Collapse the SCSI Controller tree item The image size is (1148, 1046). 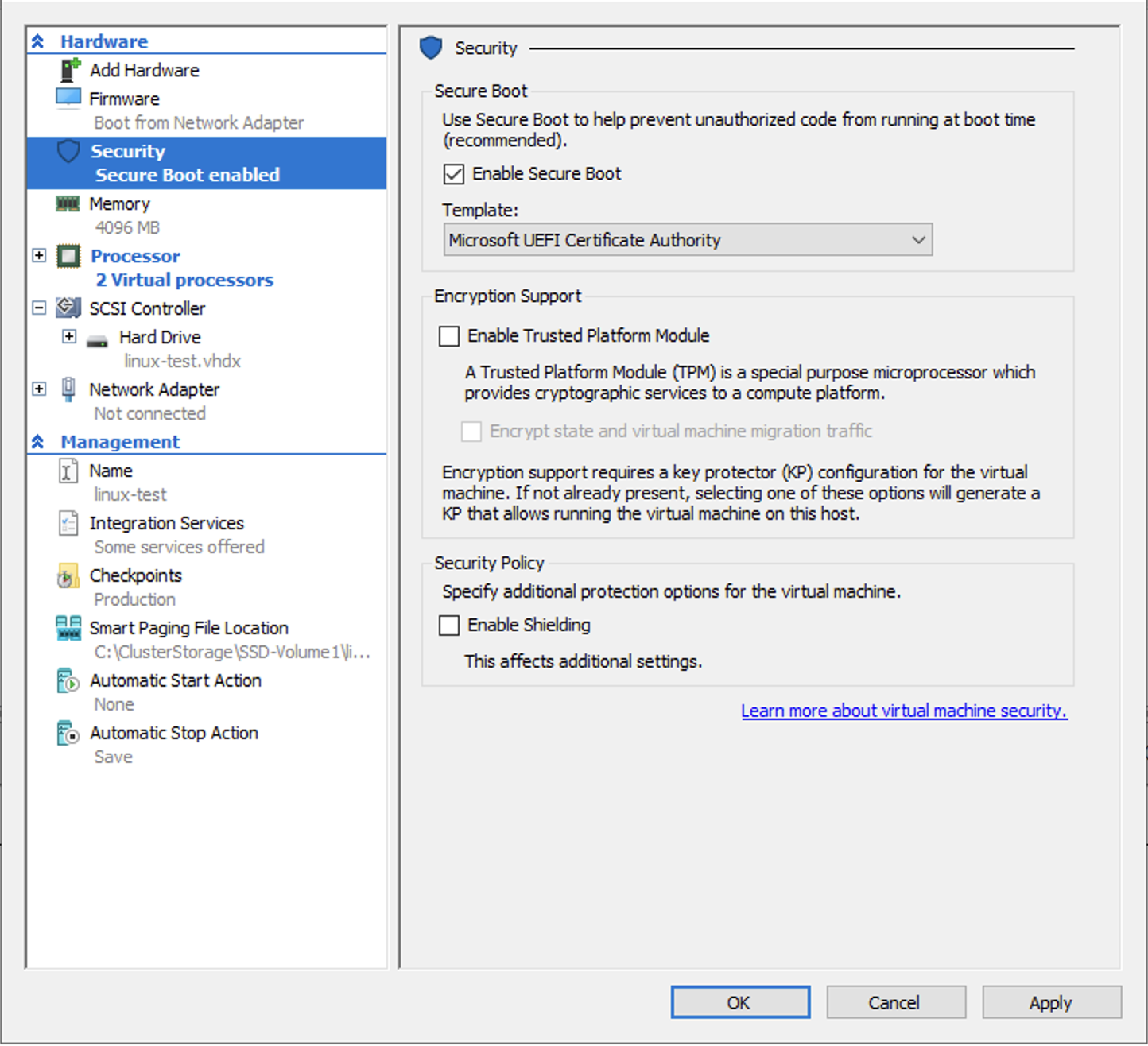[x=39, y=308]
